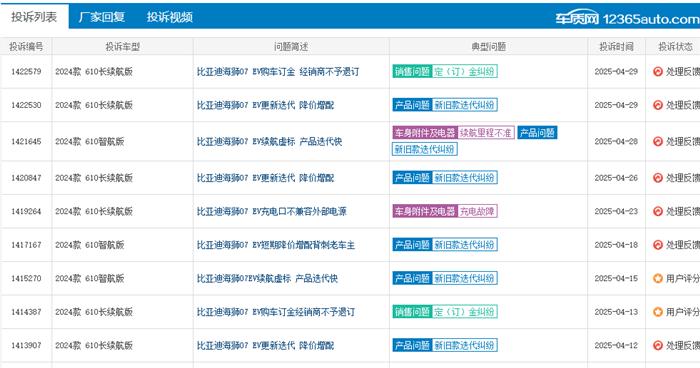Click 销售问题 tag in row 1414387
The image size is (700, 368).
tap(412, 312)
